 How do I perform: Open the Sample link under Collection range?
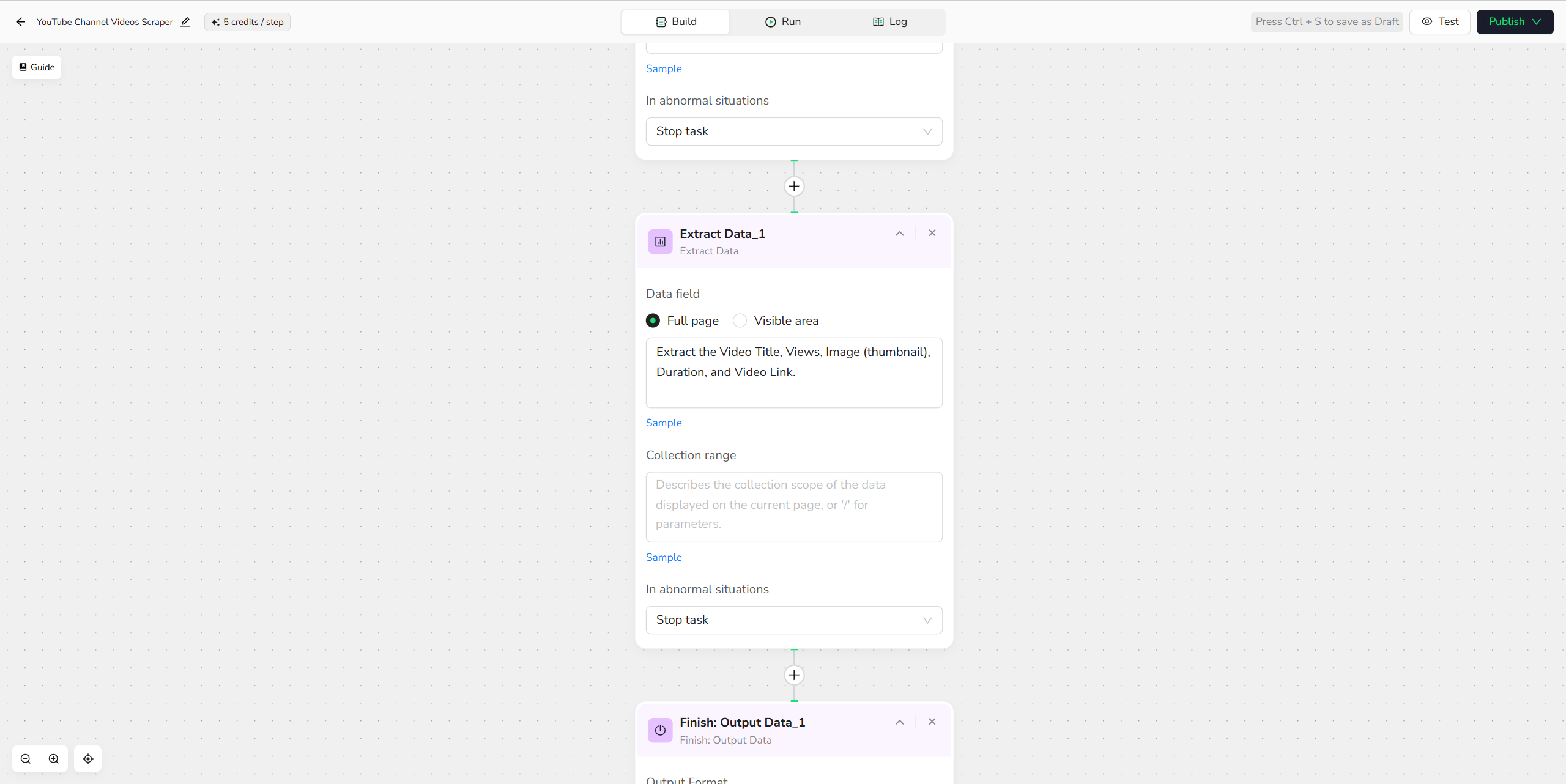click(x=664, y=557)
